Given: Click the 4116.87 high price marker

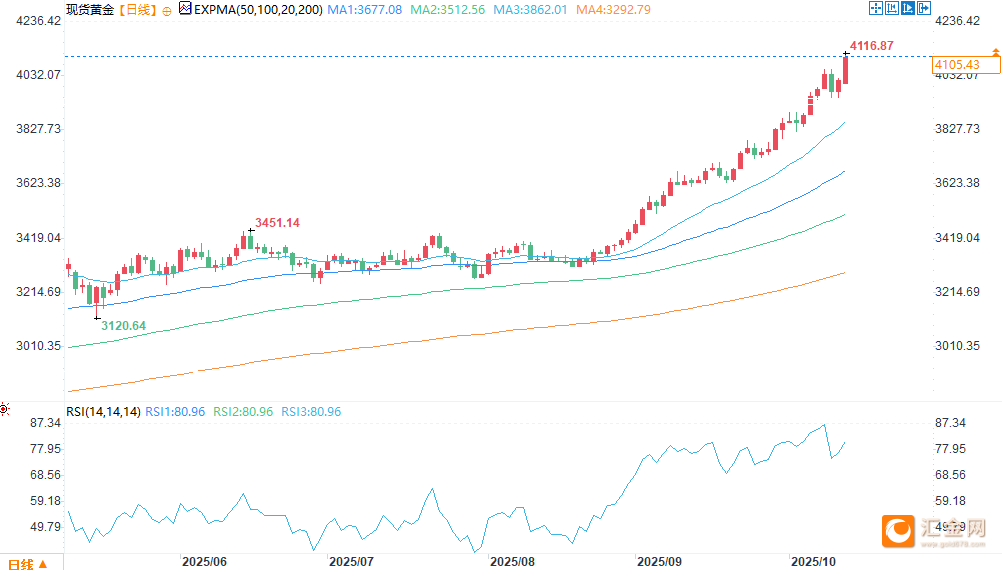Looking at the screenshot, I should (x=870, y=46).
